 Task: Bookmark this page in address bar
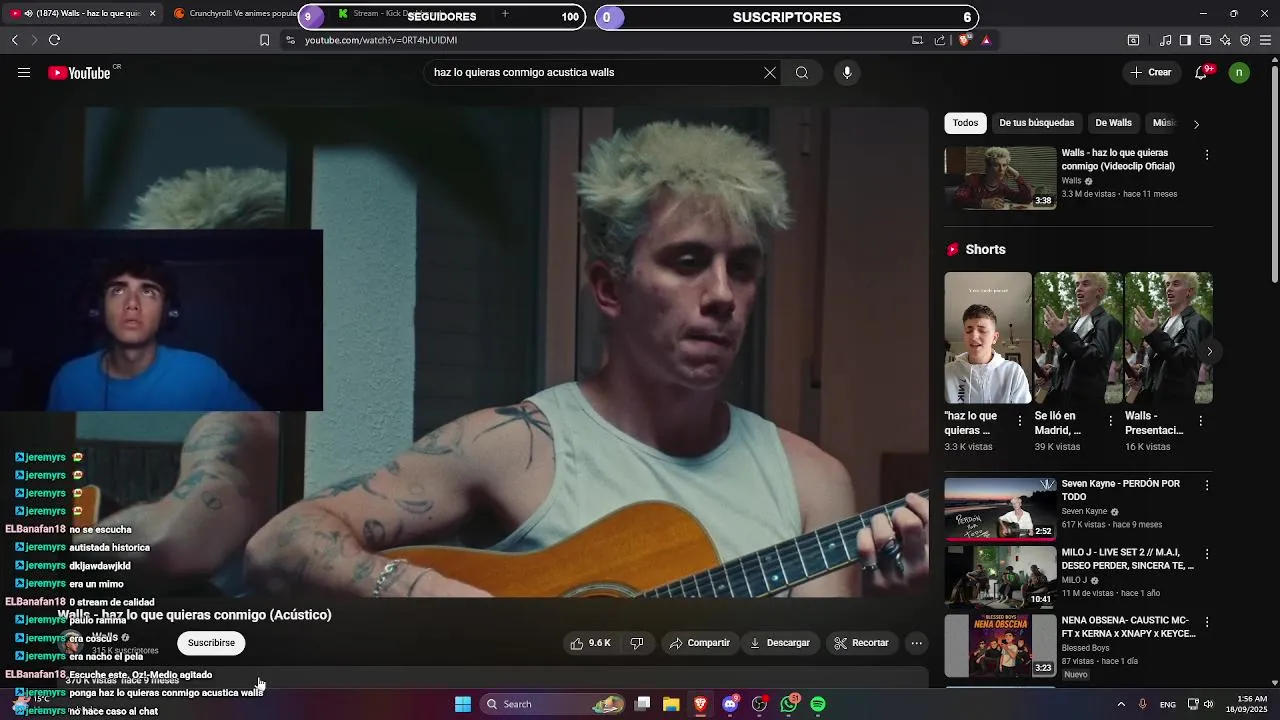(264, 40)
